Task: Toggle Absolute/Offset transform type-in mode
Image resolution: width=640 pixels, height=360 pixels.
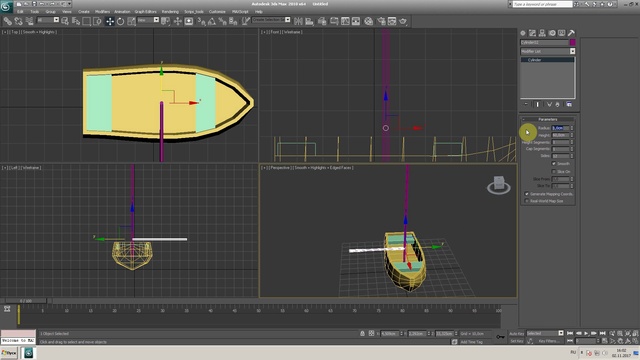Action: click(371, 333)
